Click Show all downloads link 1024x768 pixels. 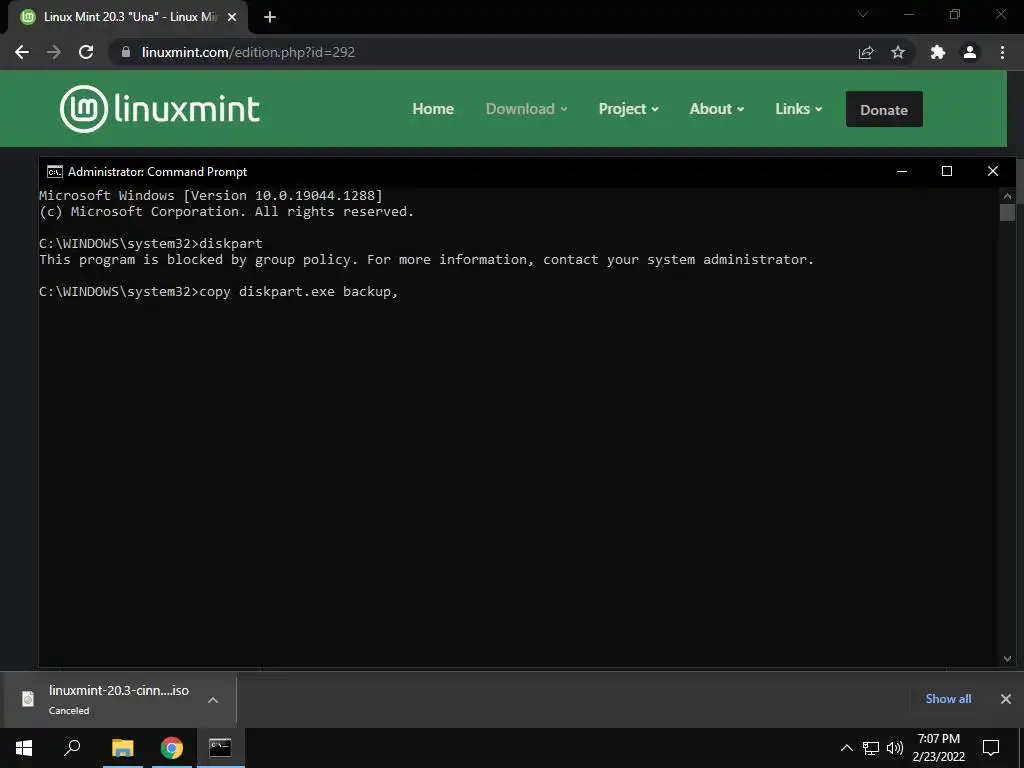click(x=948, y=699)
